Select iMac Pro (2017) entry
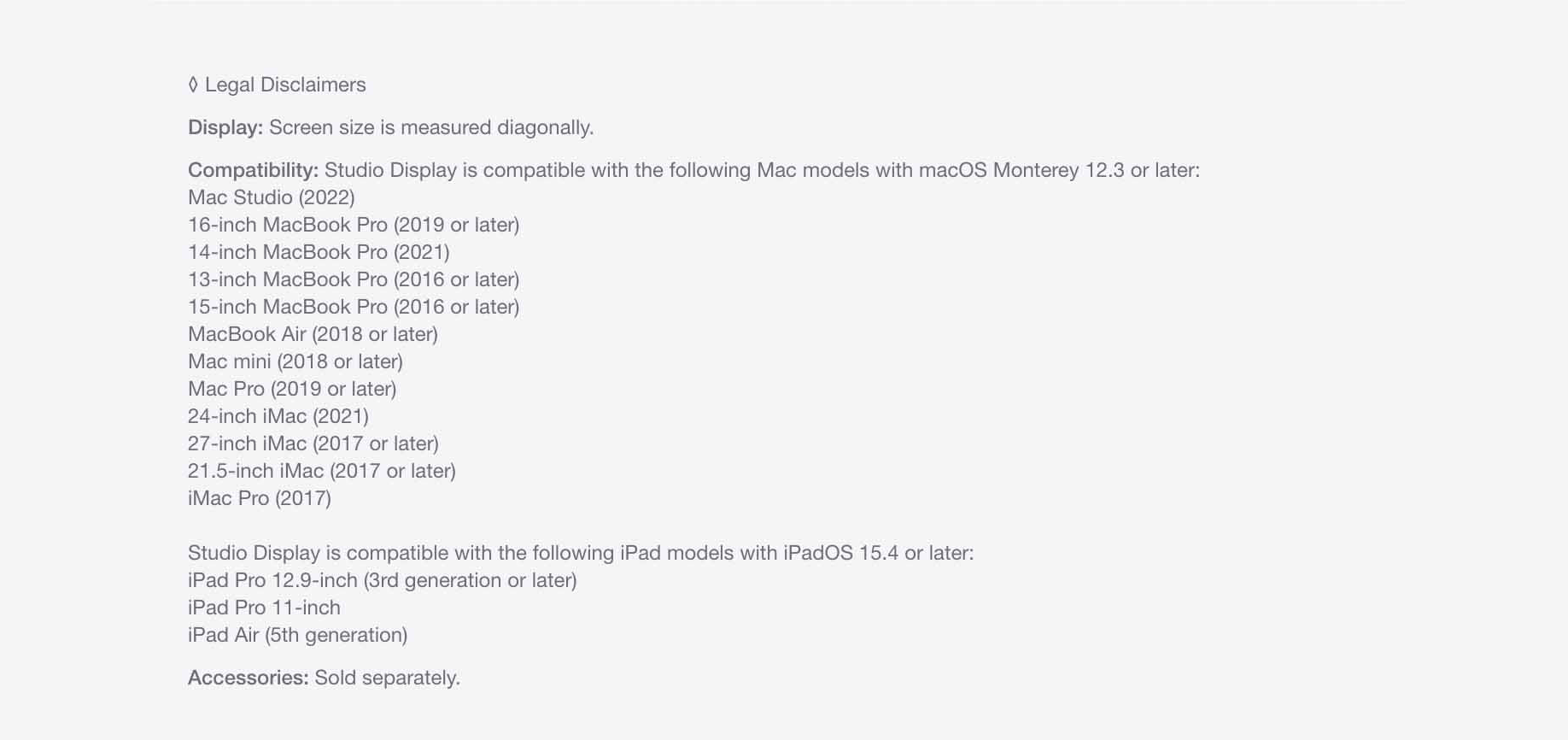The width and height of the screenshot is (1568, 740). (260, 498)
